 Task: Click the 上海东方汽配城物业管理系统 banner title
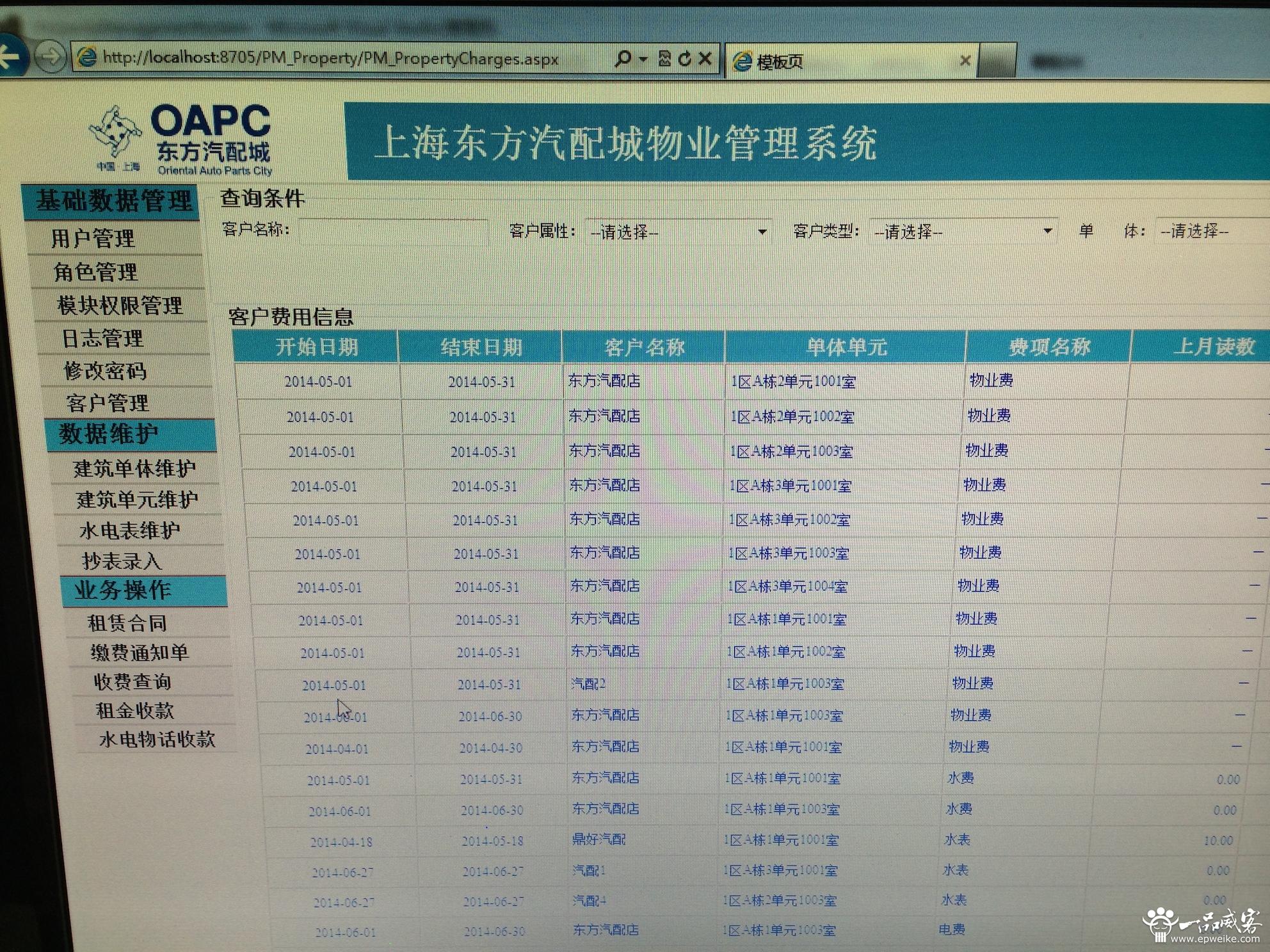[626, 142]
